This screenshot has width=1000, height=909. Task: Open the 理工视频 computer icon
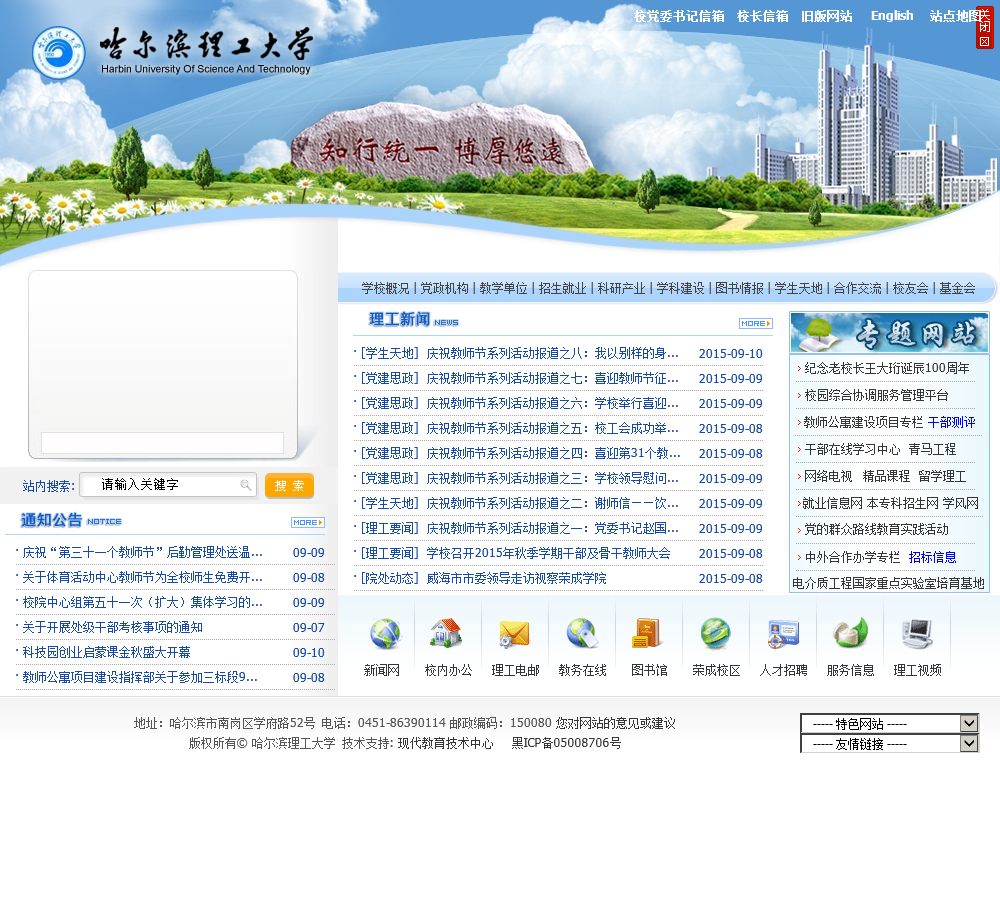(917, 633)
